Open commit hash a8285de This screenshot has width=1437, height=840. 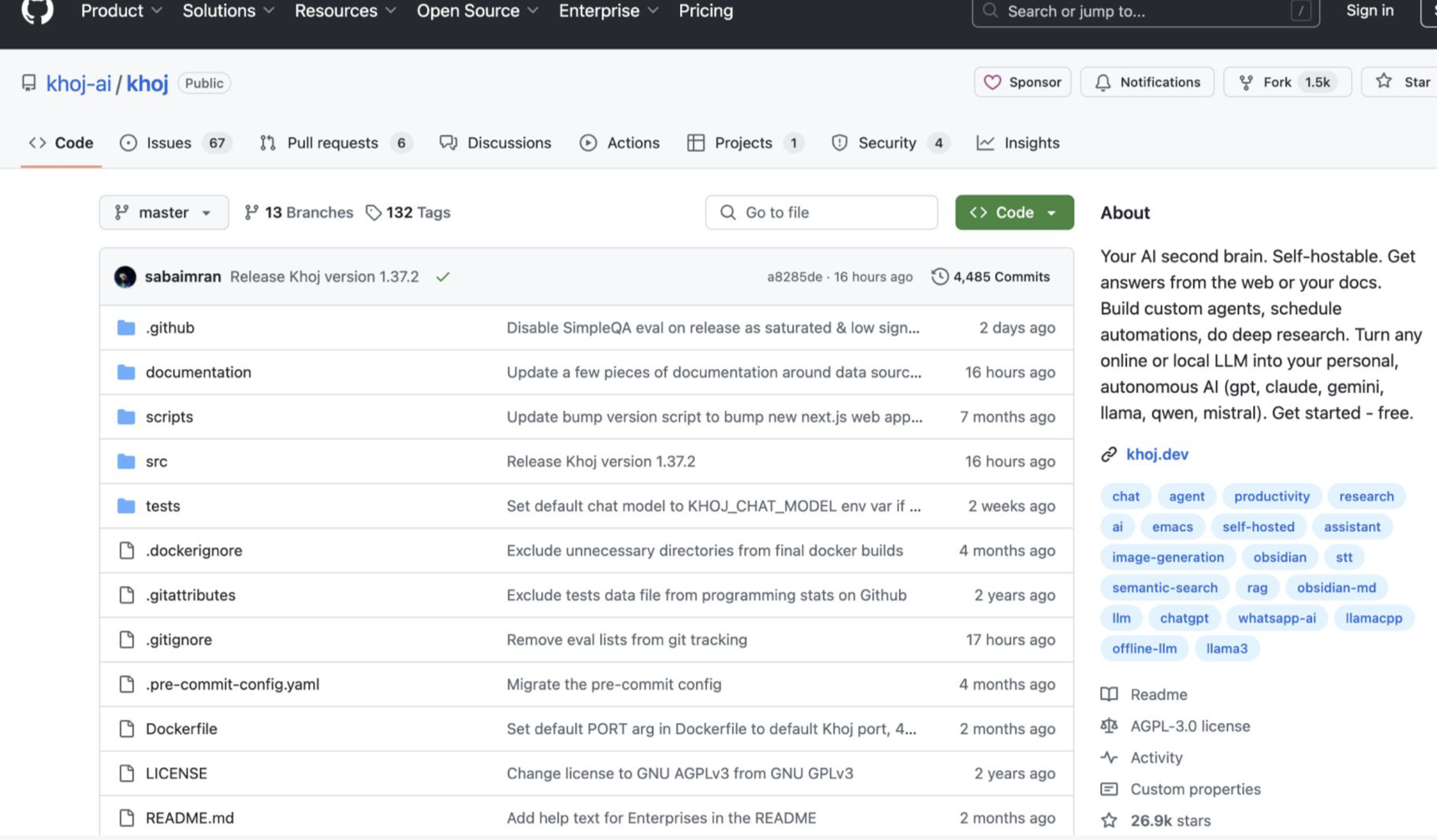pos(795,276)
